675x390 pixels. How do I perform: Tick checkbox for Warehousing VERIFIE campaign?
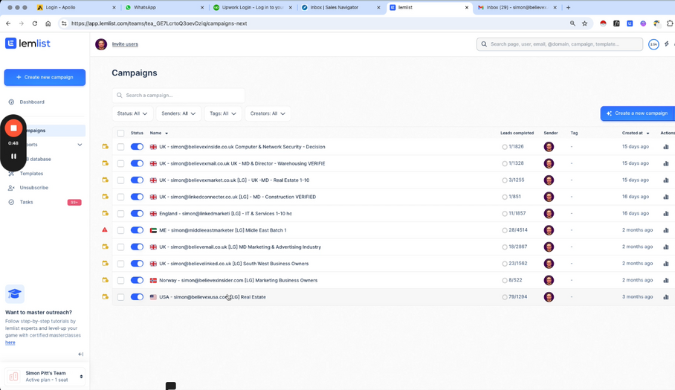pyautogui.click(x=121, y=164)
